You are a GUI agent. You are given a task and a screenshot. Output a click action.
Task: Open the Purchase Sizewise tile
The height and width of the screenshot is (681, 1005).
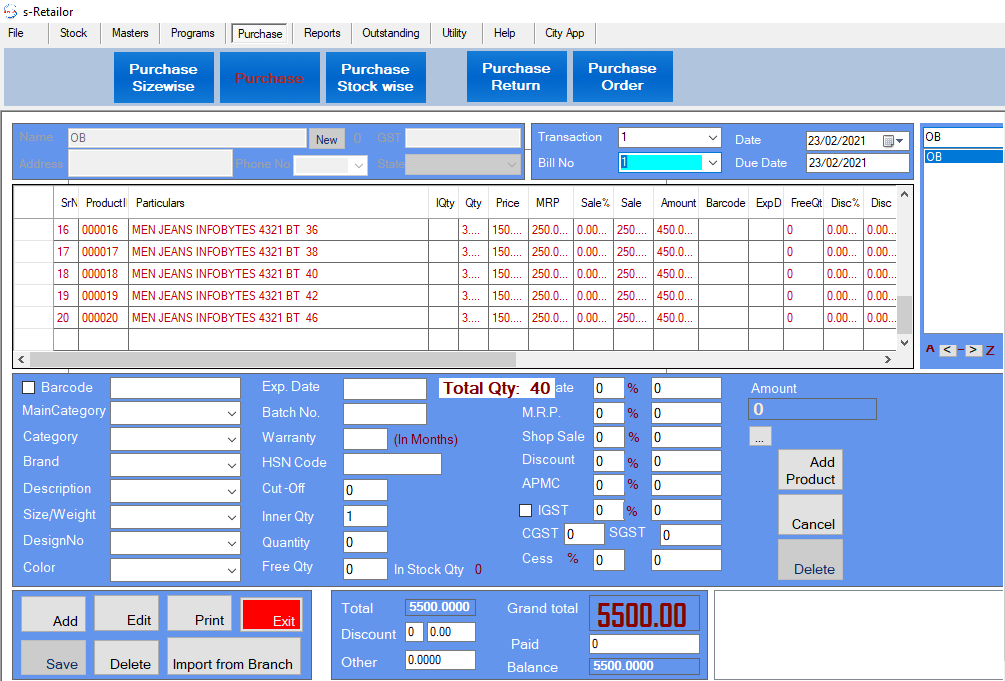click(163, 77)
